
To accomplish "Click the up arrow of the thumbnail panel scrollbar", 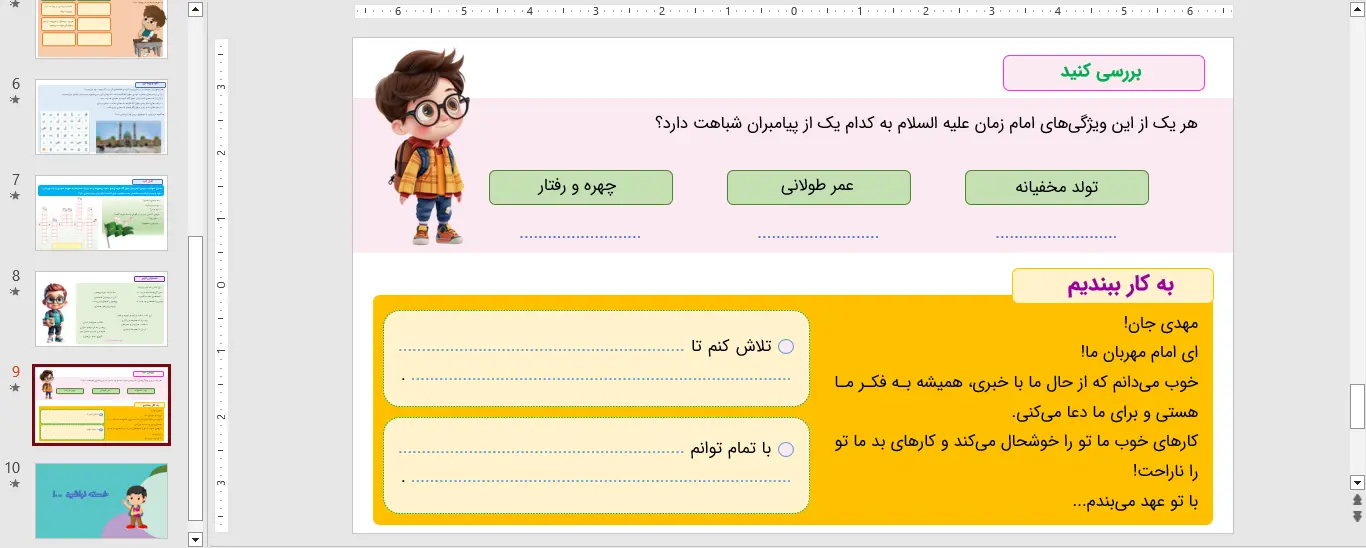I will click(196, 10).
